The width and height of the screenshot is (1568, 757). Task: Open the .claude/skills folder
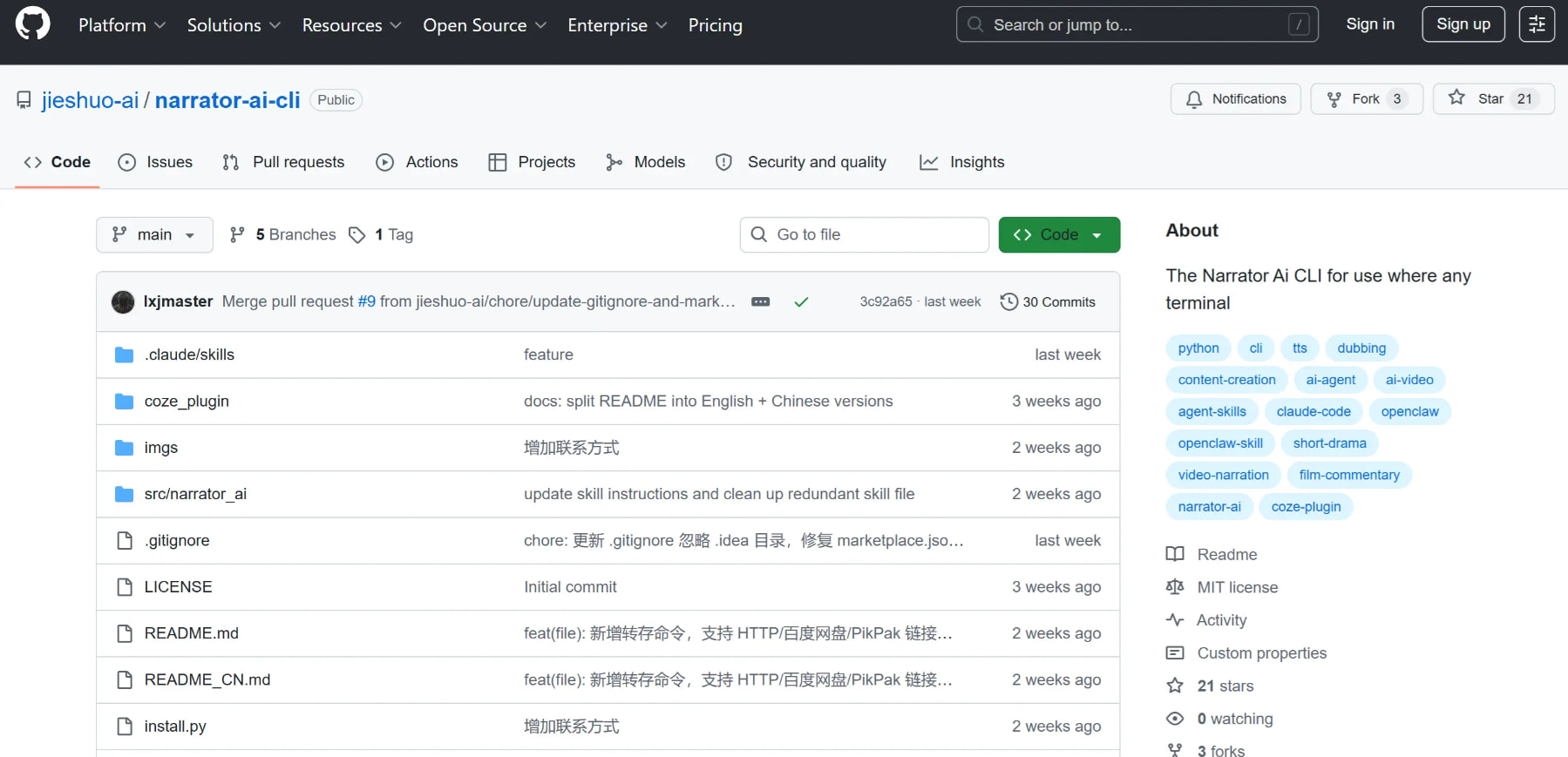click(x=189, y=355)
